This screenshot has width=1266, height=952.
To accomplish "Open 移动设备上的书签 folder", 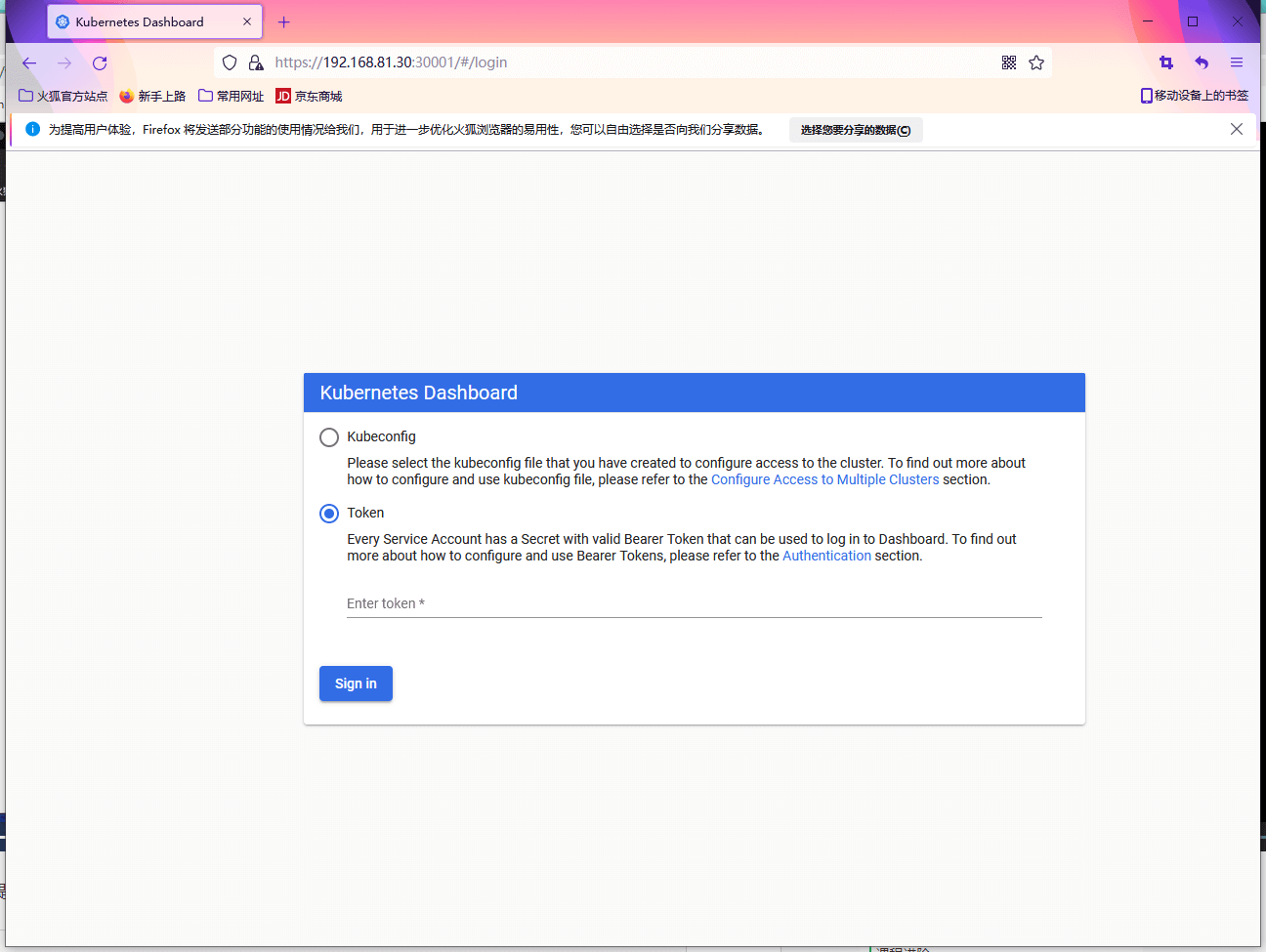I will coord(1195,96).
